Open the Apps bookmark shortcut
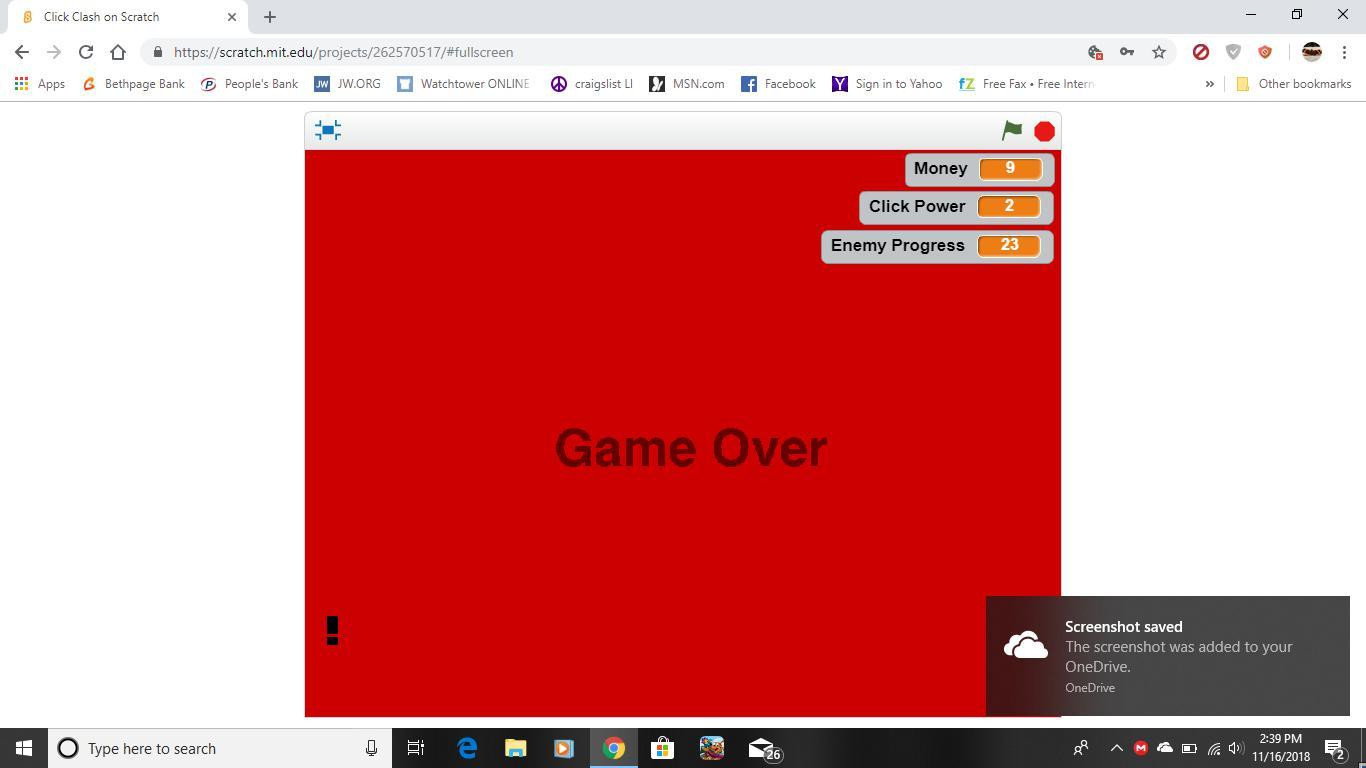This screenshot has height=768, width=1366. tap(40, 84)
